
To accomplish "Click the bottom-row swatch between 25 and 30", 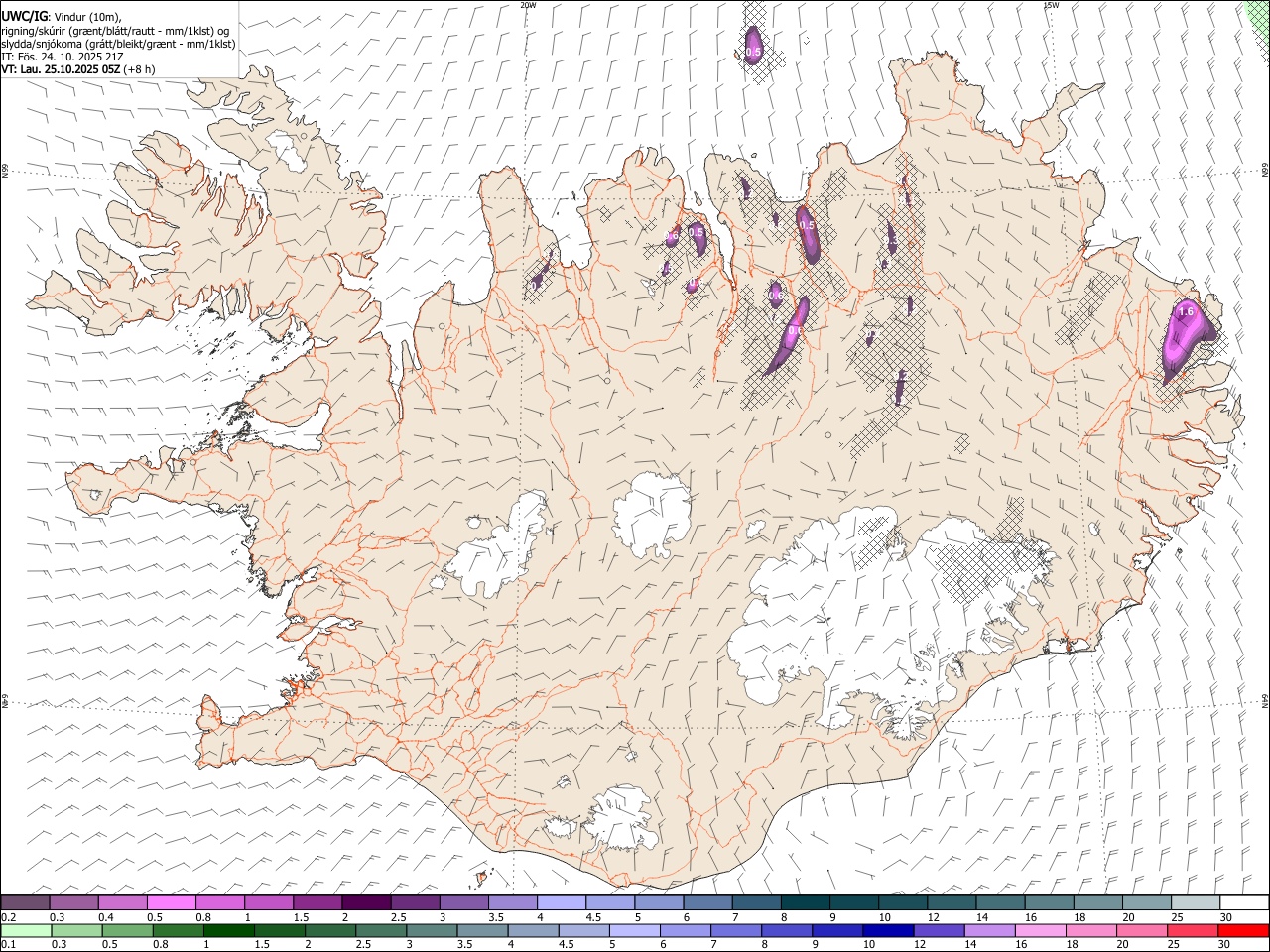I will 1193,930.
